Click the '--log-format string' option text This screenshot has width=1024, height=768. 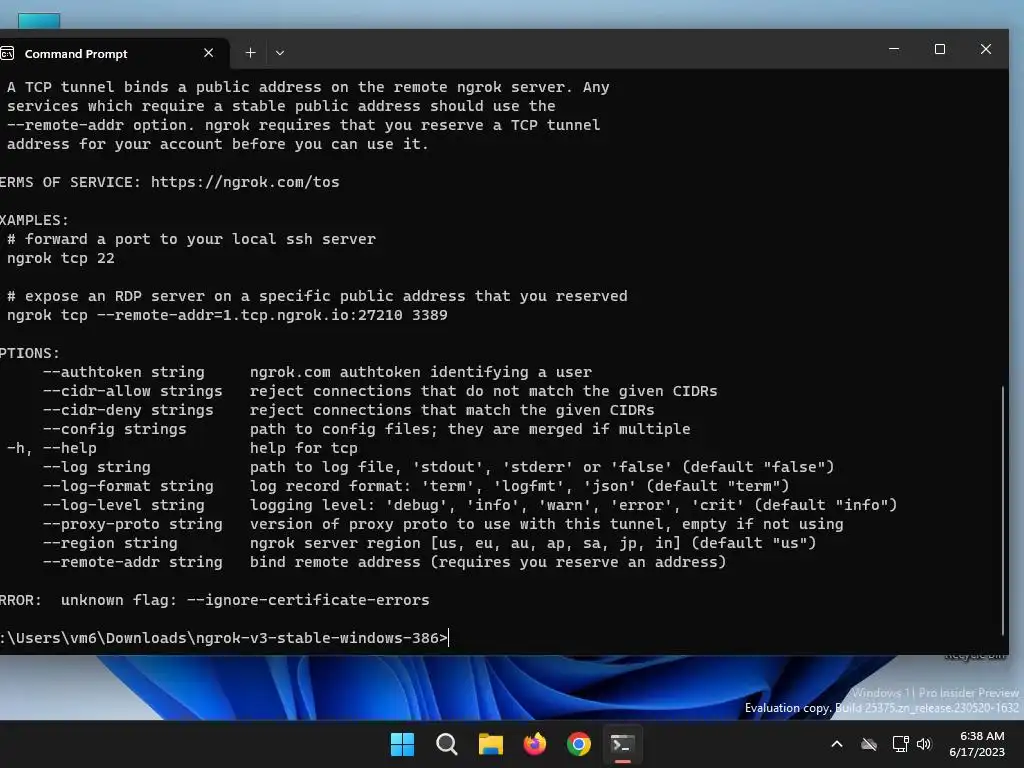point(128,486)
